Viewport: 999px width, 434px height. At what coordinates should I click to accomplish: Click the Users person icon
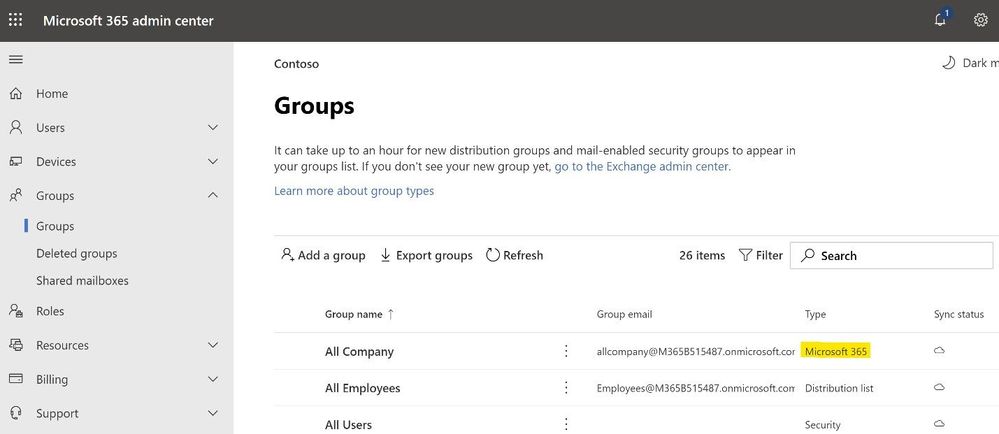coord(16,127)
